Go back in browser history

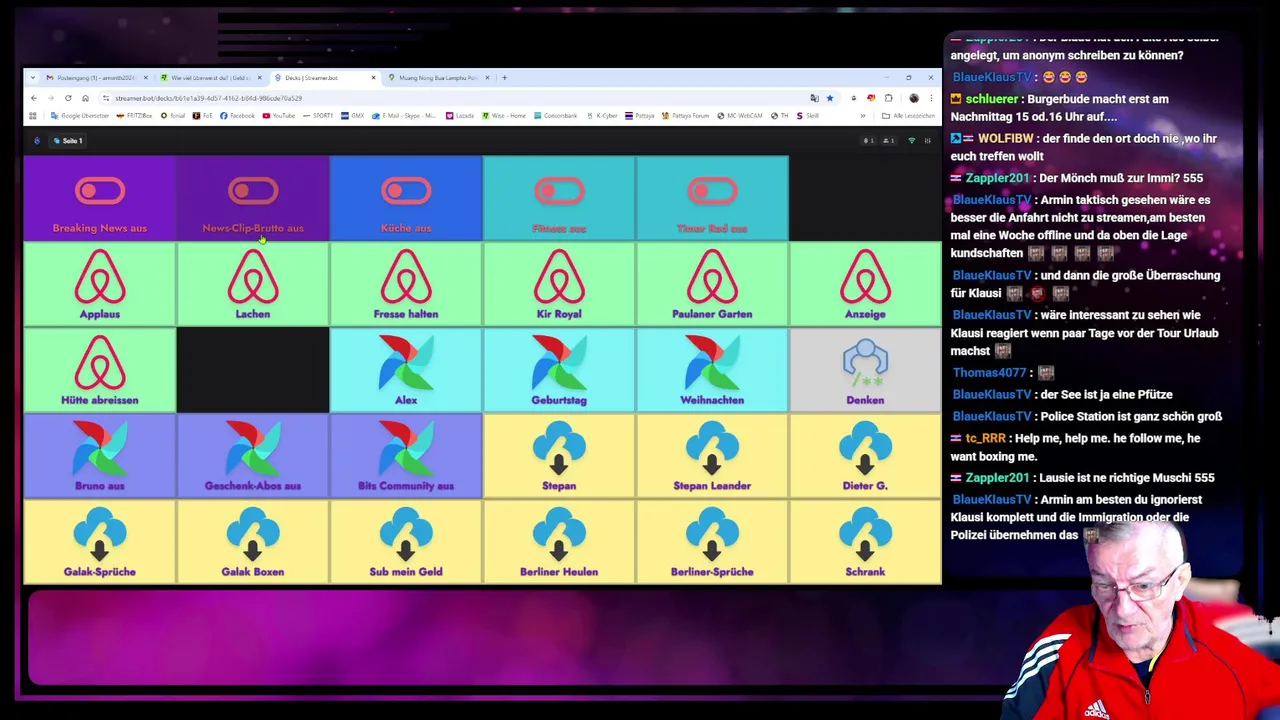click(33, 98)
